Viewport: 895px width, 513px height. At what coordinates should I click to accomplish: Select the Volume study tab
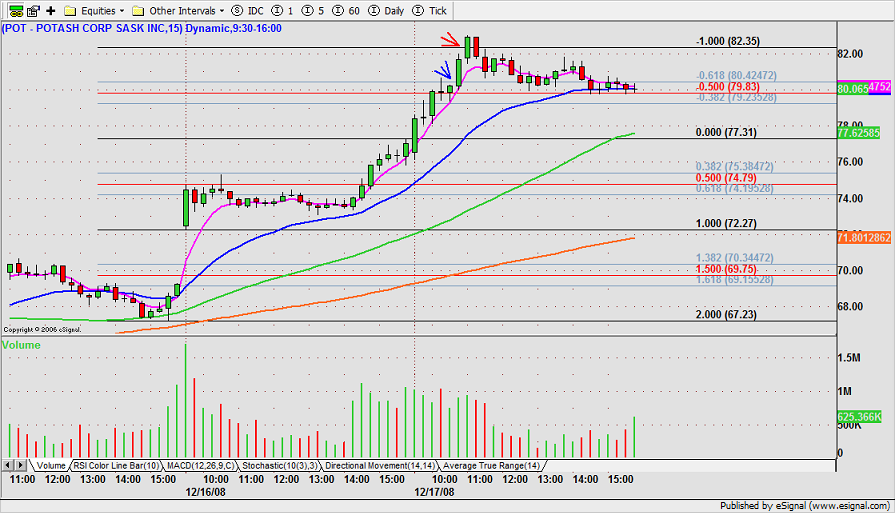tap(51, 466)
